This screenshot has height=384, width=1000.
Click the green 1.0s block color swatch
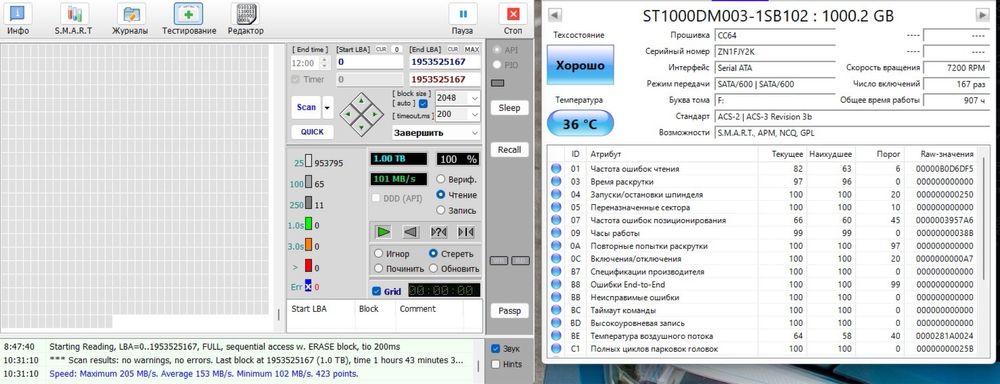tap(308, 224)
